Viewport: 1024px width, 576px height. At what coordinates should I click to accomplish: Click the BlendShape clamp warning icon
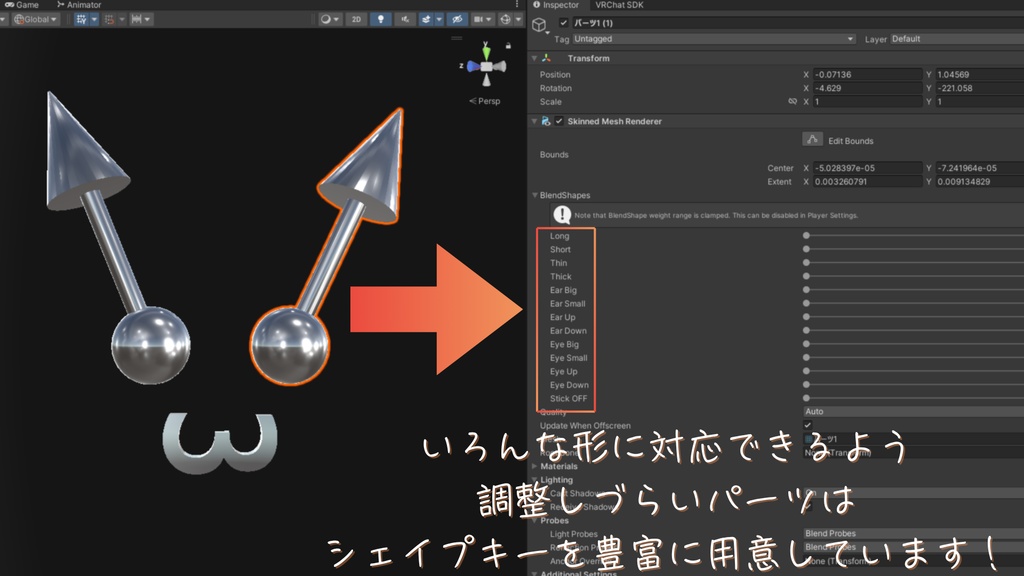coord(562,214)
